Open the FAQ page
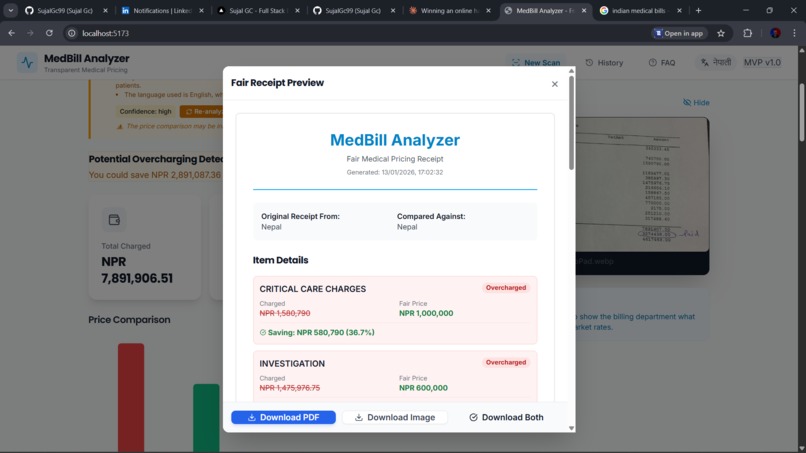806x453 pixels. [x=662, y=63]
